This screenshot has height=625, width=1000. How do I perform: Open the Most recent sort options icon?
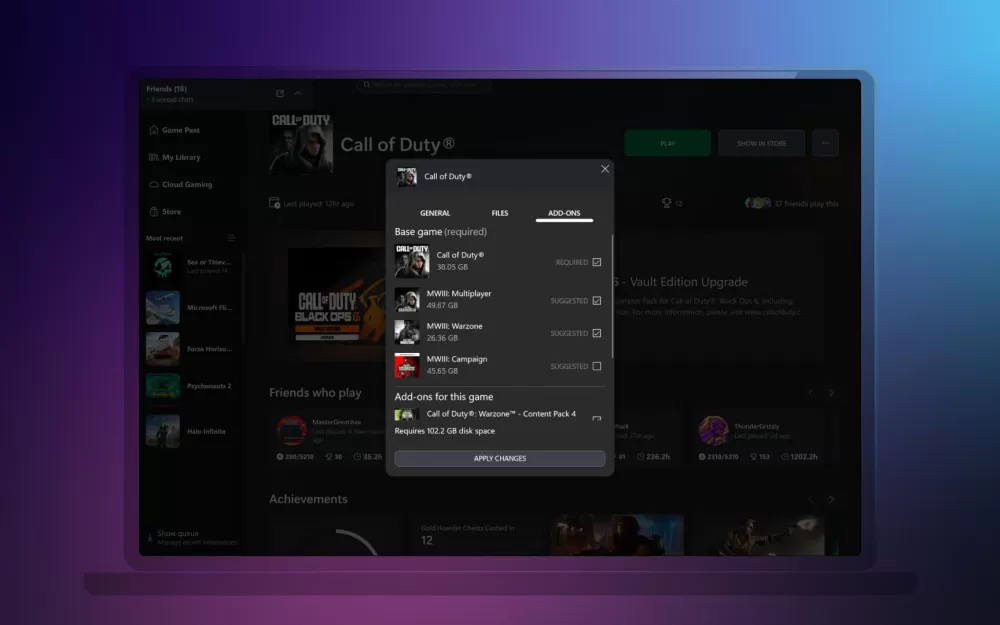click(232, 238)
